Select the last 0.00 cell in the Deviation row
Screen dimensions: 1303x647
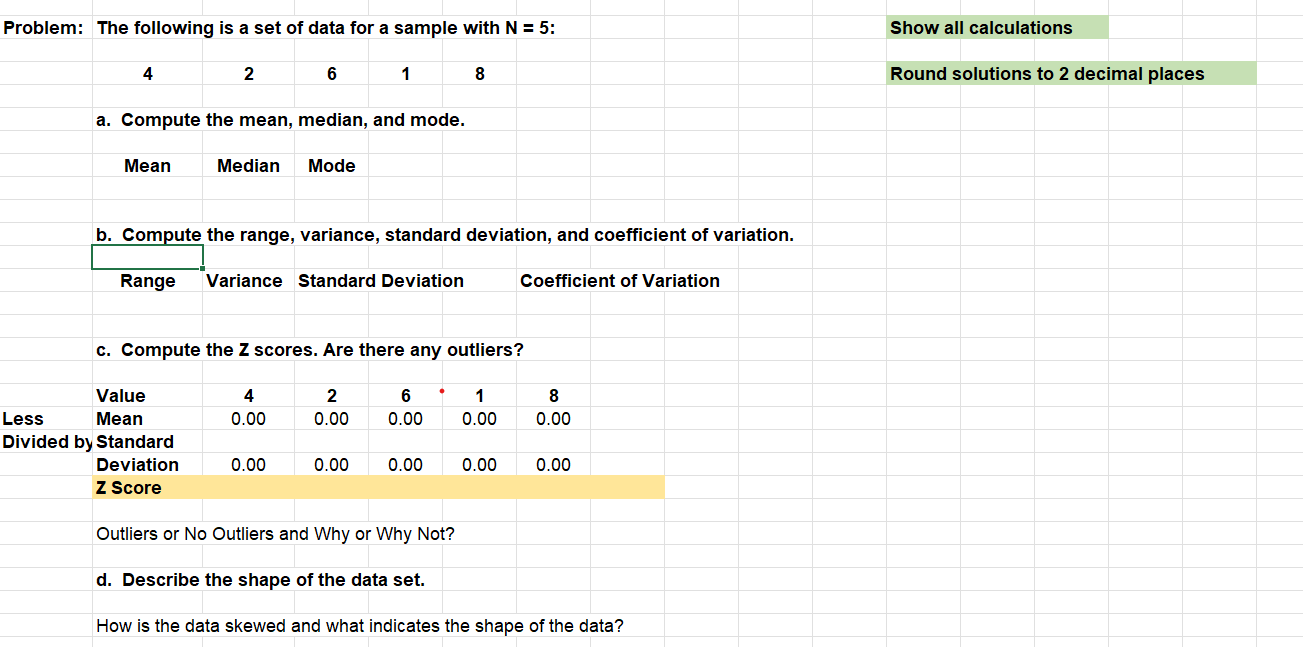tap(554, 464)
